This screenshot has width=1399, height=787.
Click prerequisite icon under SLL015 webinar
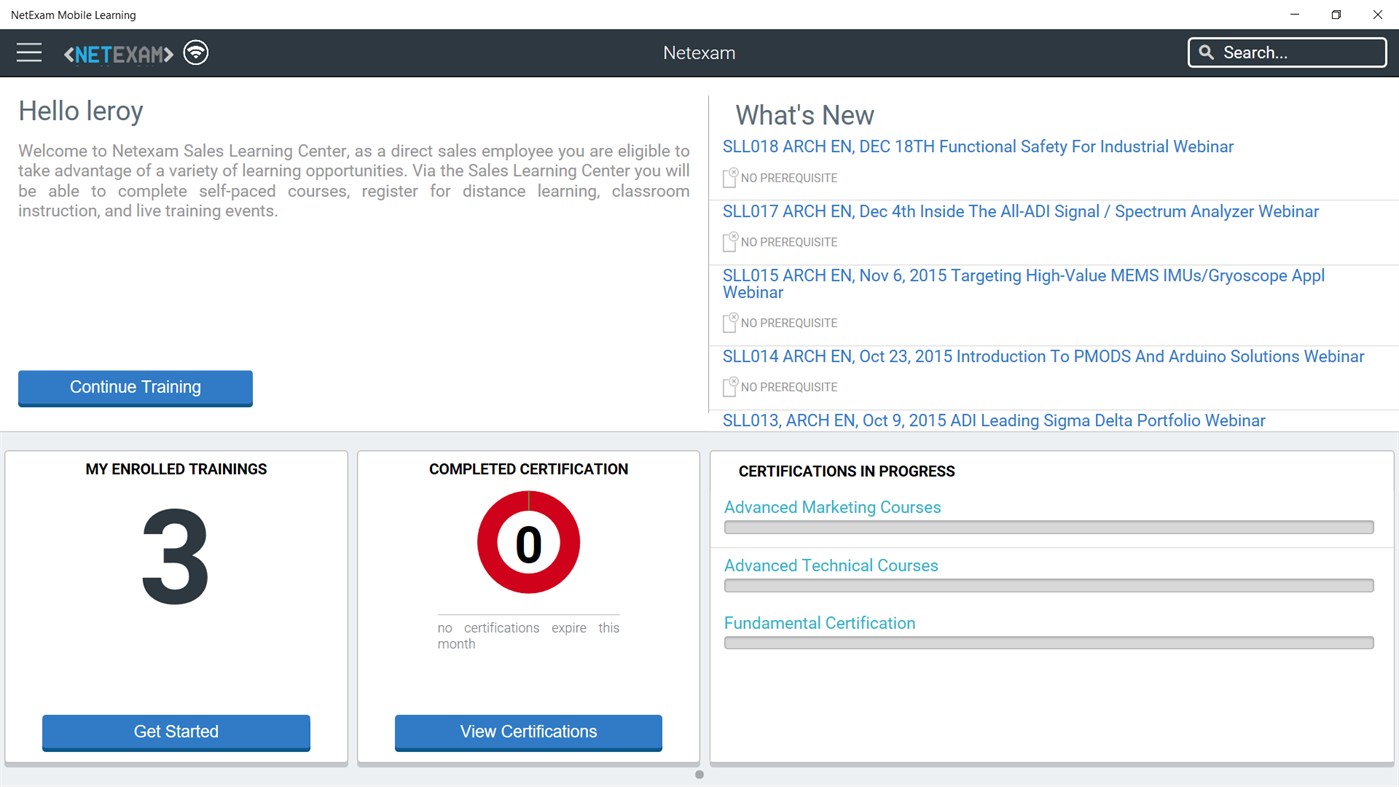[730, 322]
